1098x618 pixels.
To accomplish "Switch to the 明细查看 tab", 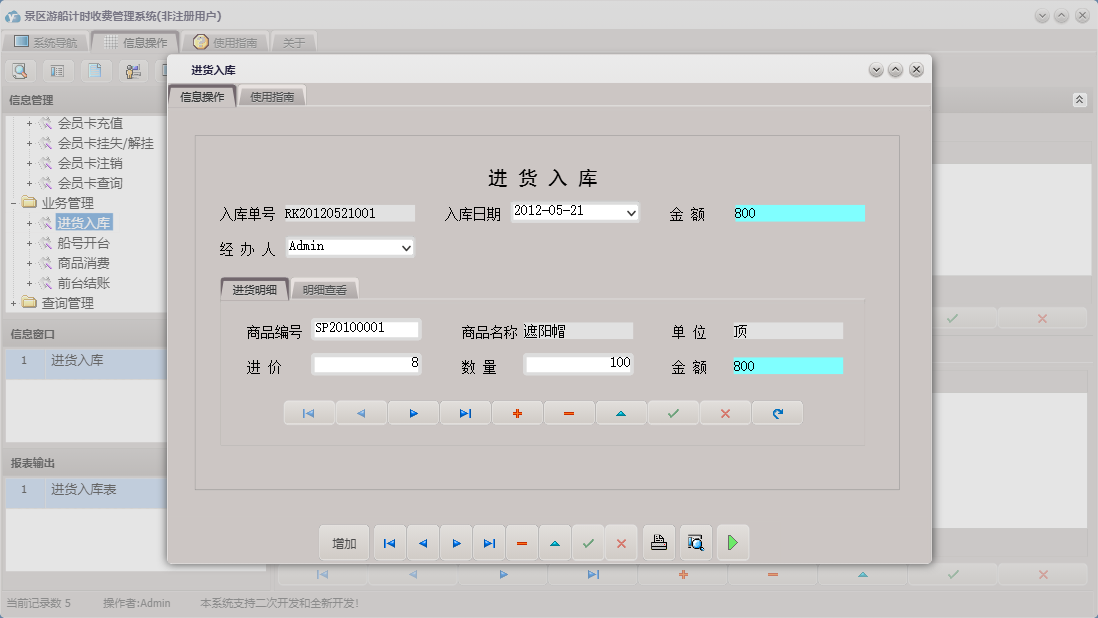I will click(325, 289).
